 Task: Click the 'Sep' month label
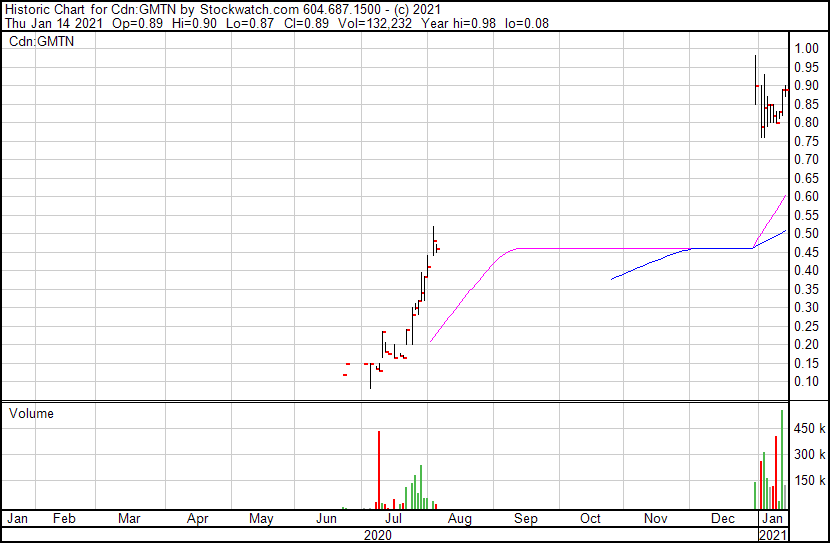526,519
